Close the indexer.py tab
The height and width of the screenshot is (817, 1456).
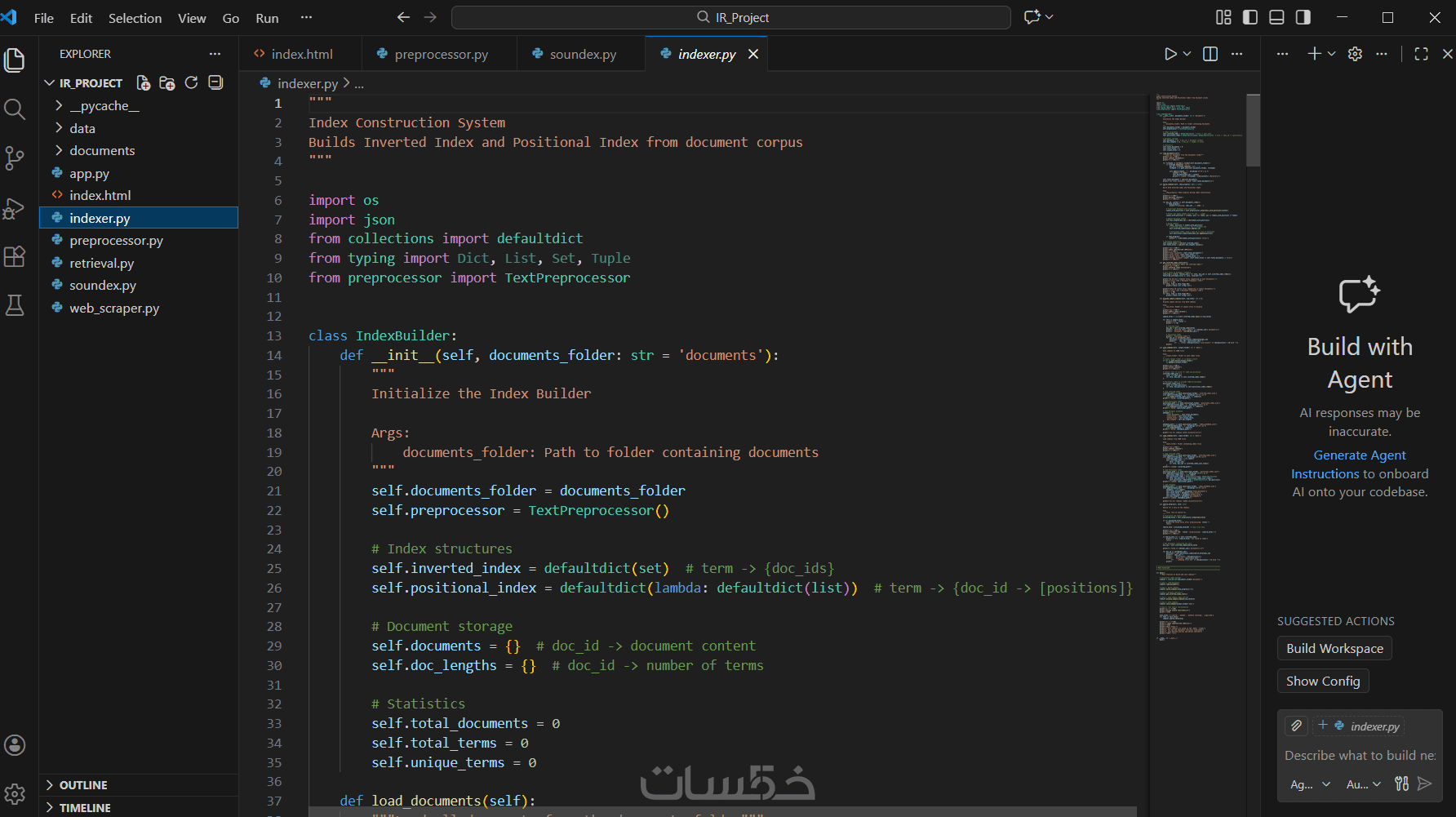pyautogui.click(x=753, y=54)
